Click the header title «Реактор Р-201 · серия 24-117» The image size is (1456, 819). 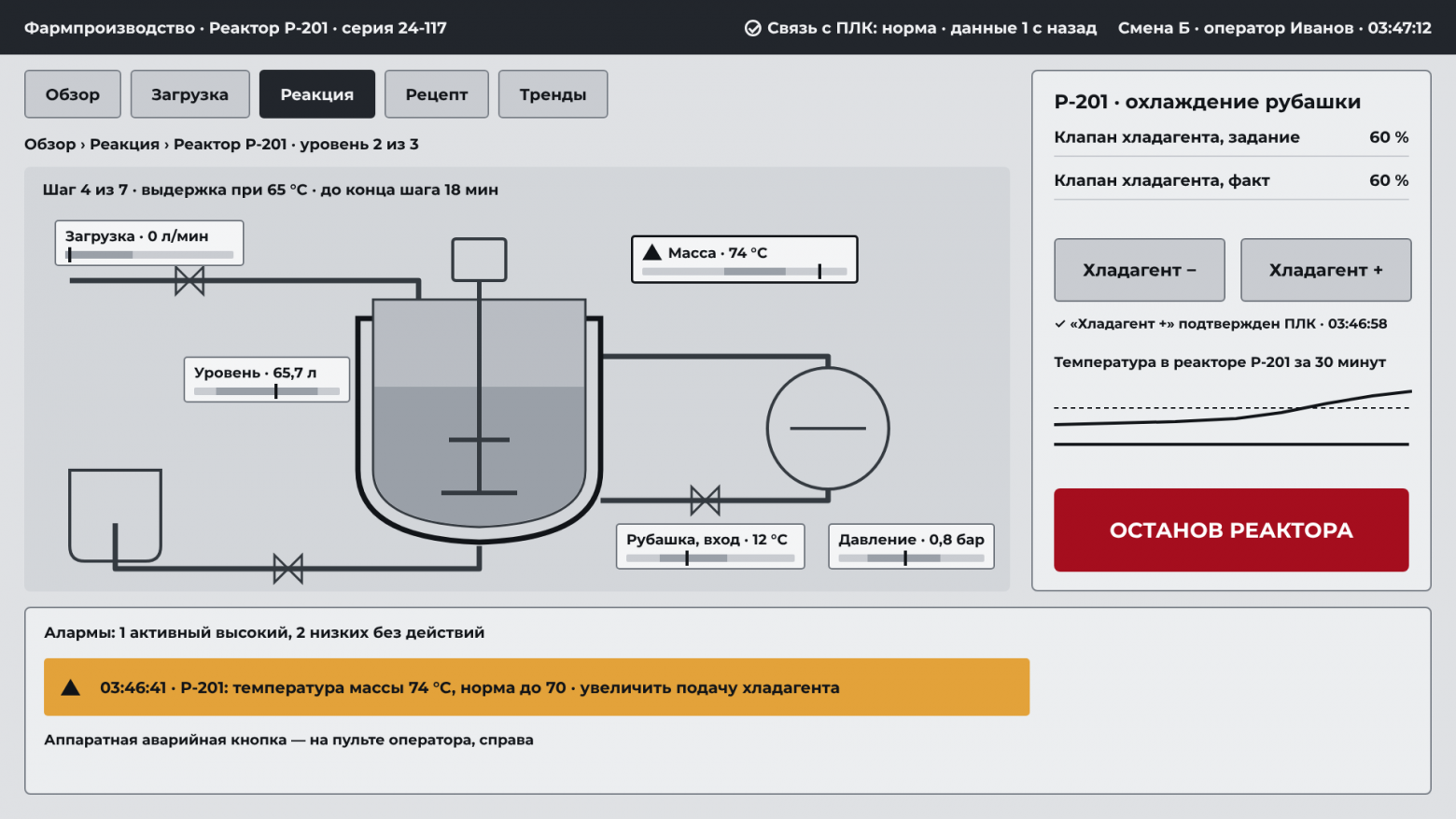pyautogui.click(x=328, y=28)
